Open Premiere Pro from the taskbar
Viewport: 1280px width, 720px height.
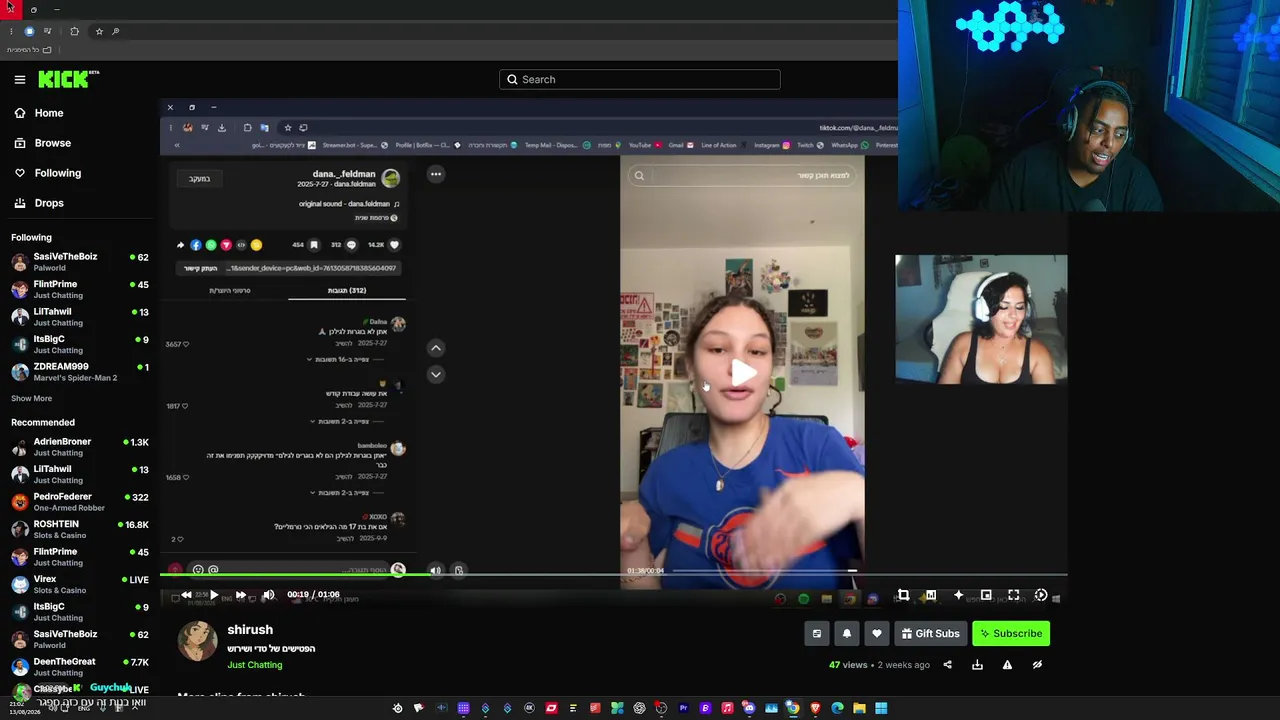coord(683,708)
